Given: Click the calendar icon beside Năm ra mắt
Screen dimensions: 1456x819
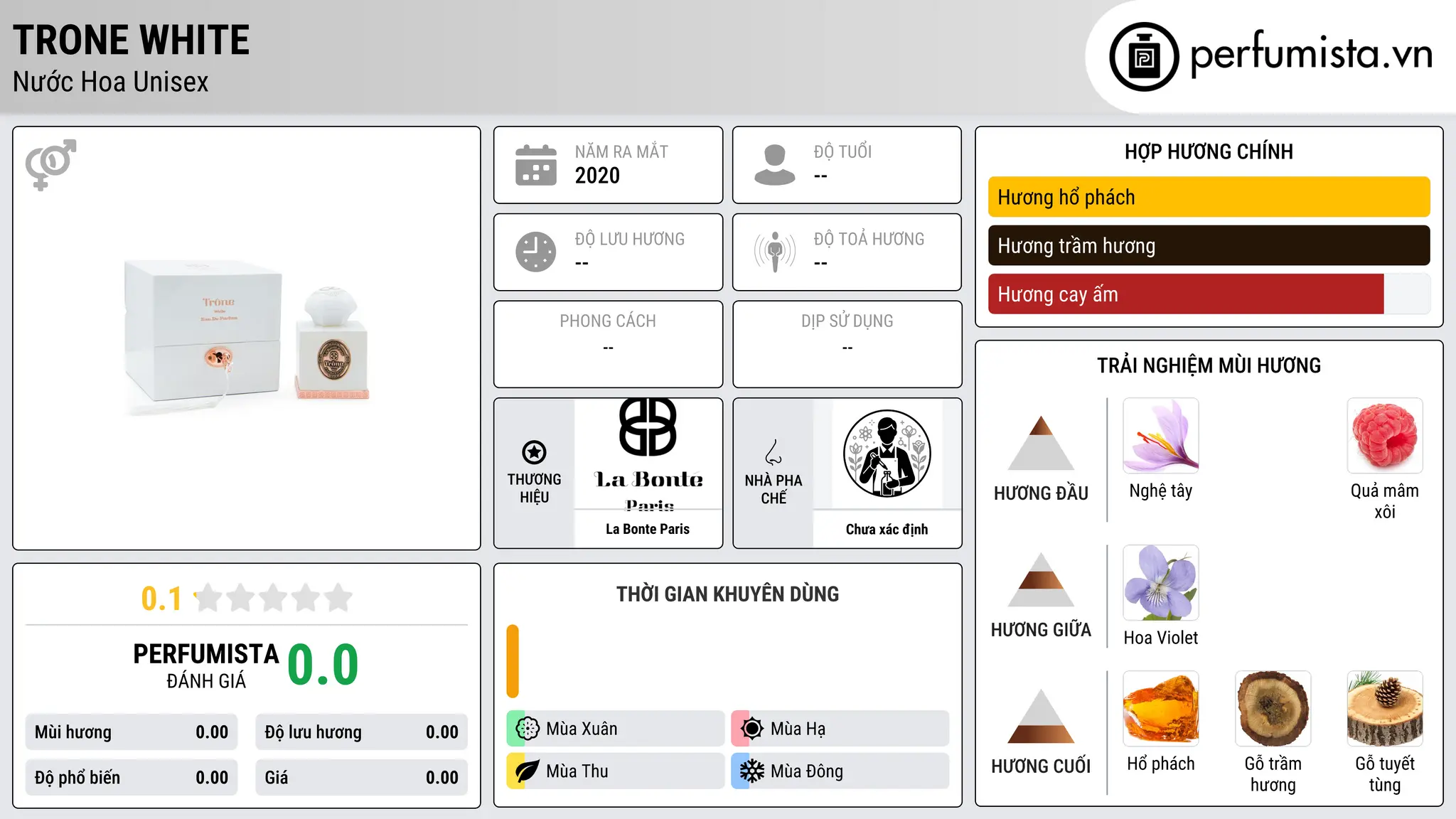Looking at the screenshot, I should pos(536,165).
